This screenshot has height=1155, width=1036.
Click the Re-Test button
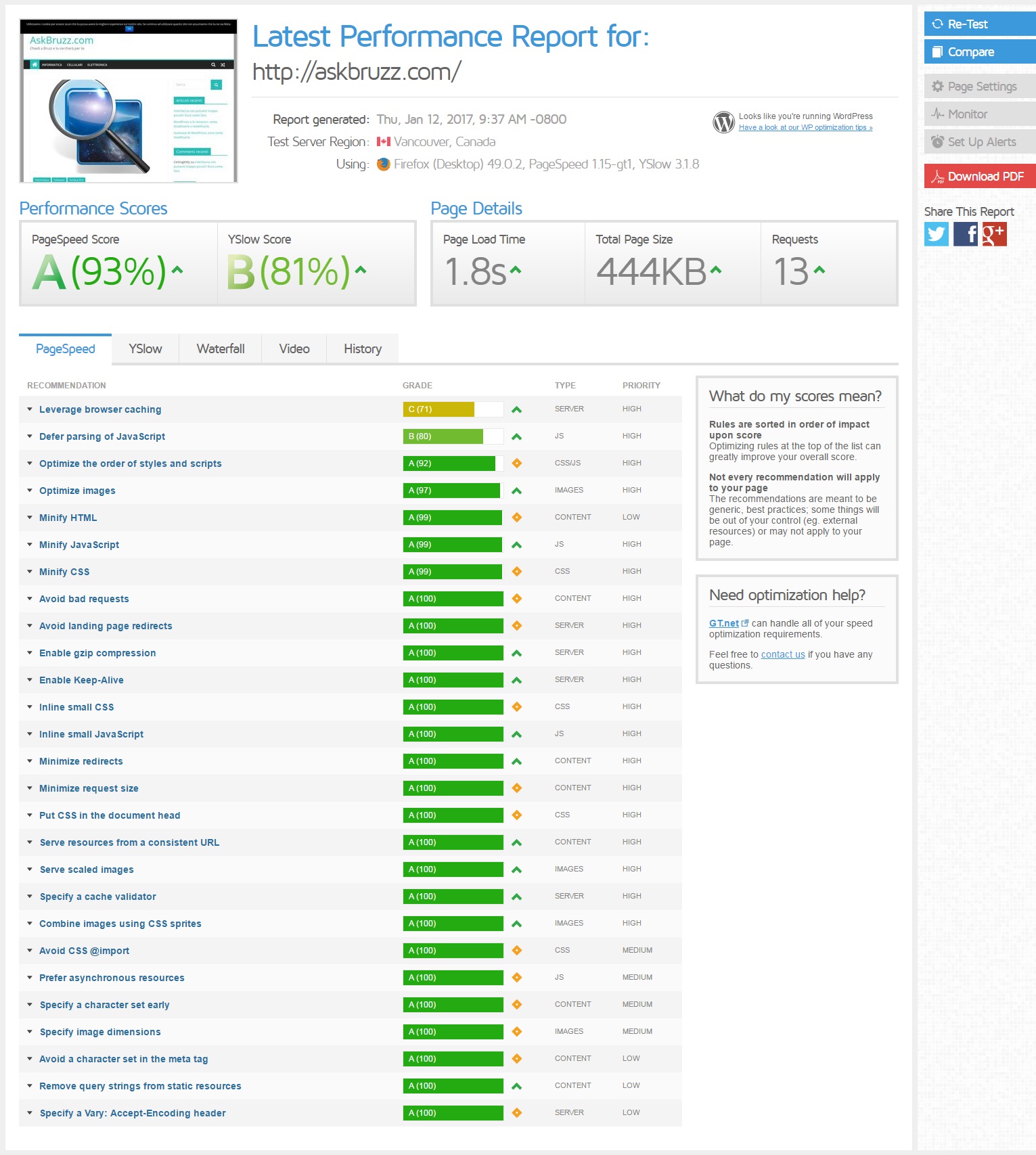point(980,24)
